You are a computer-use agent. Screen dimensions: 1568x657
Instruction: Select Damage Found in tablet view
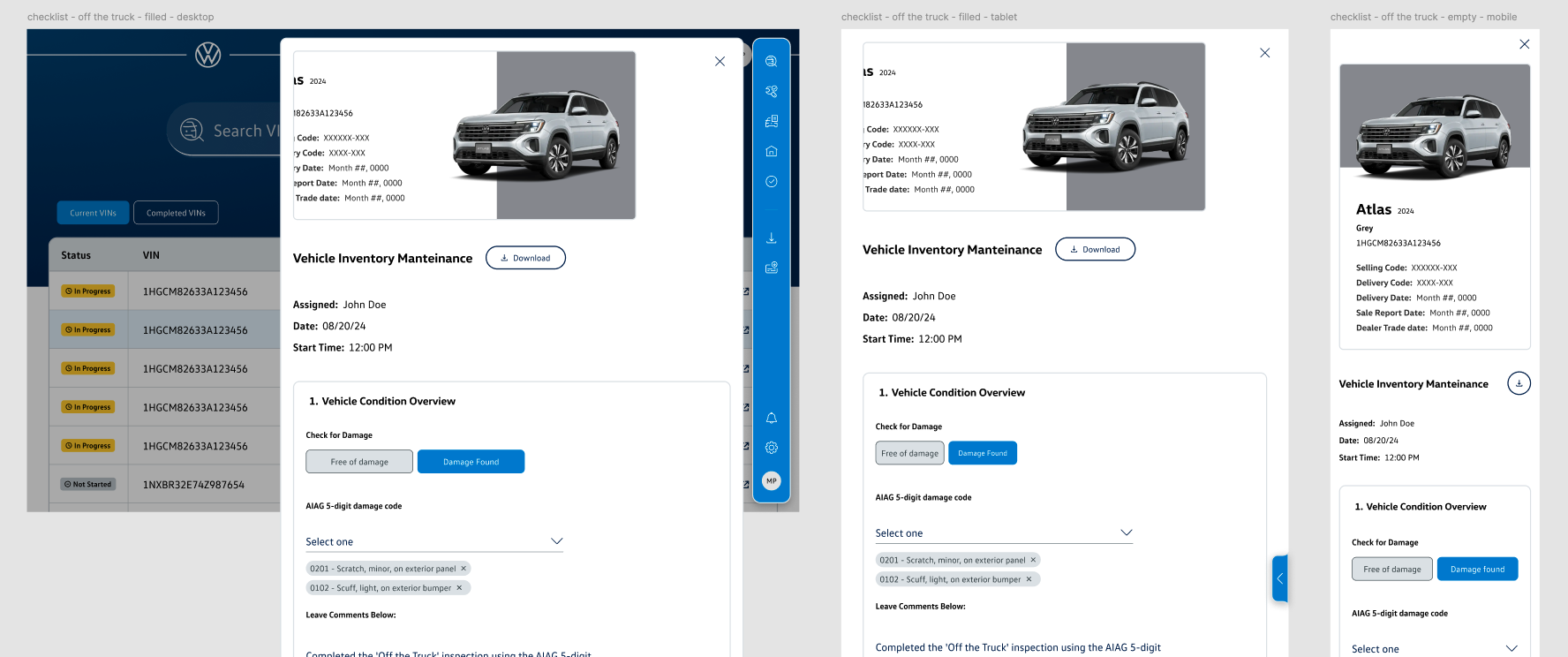click(x=983, y=453)
